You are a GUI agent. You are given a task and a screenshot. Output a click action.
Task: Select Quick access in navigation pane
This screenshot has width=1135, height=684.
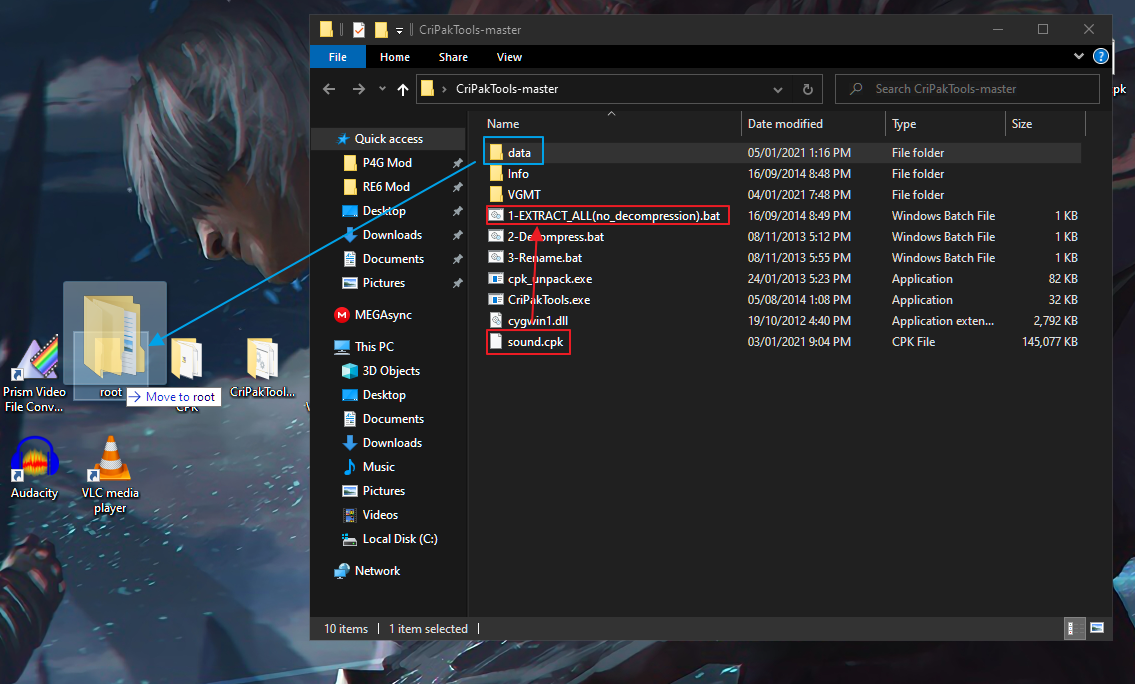388,139
